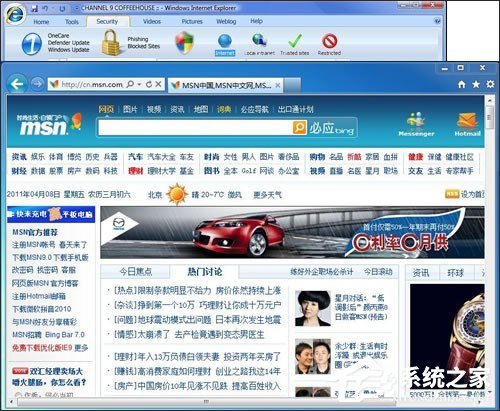Screen dimensions: 500x411
Task: Click the help icon at ribbon right
Action: 438,21
